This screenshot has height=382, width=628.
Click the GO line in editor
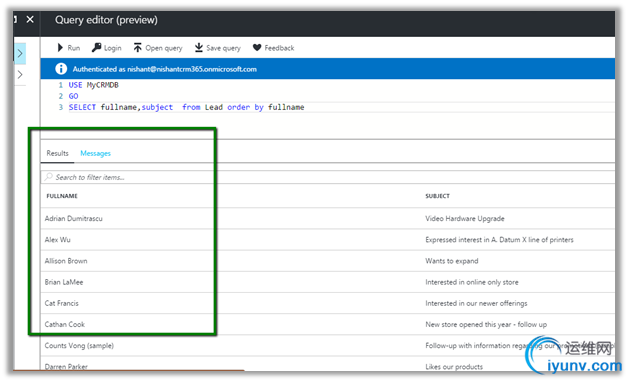(73, 96)
